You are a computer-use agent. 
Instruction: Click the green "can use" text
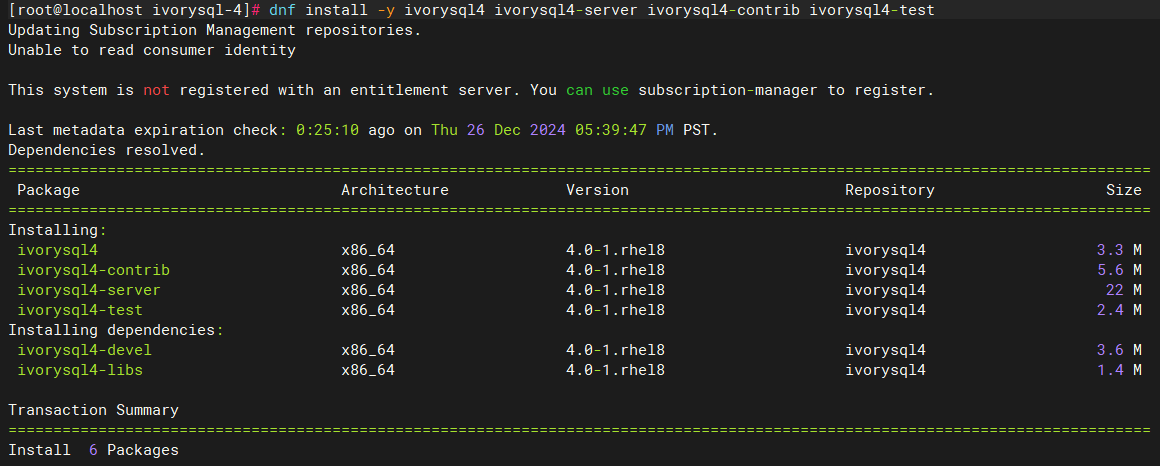coord(597,90)
